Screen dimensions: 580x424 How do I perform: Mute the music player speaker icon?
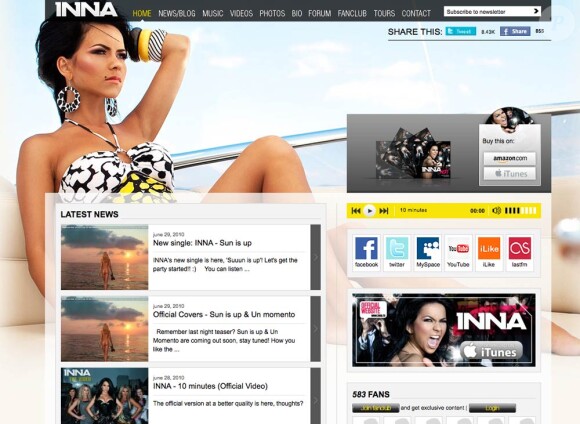coord(496,211)
